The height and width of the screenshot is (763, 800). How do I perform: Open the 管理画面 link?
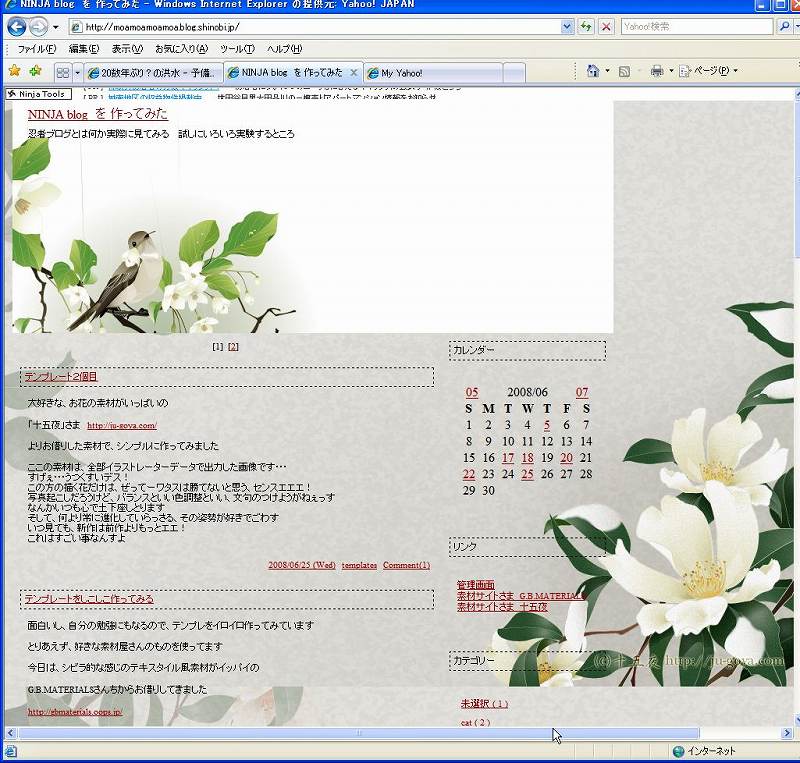pos(476,585)
